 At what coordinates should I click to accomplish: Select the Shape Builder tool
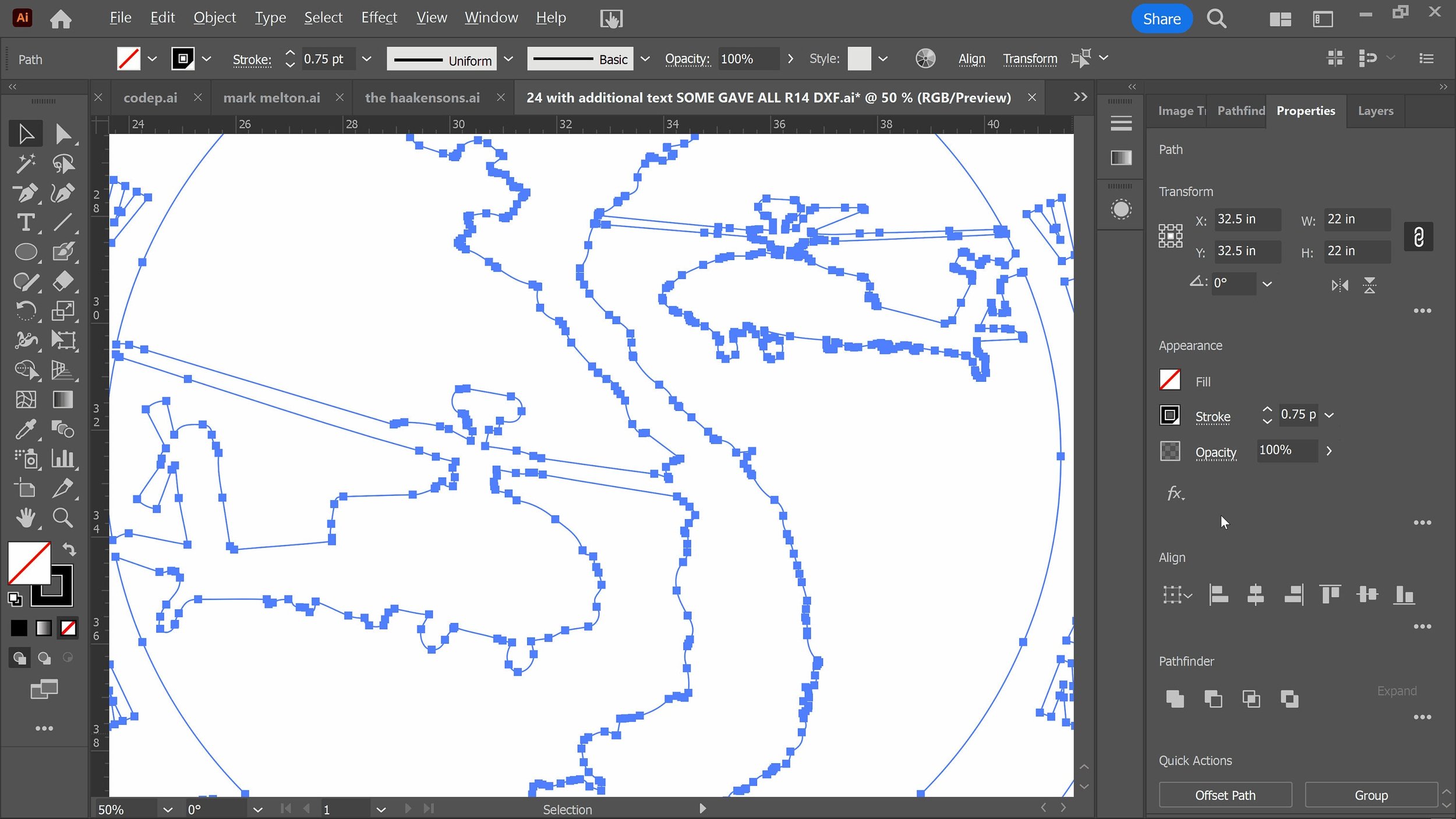(26, 370)
